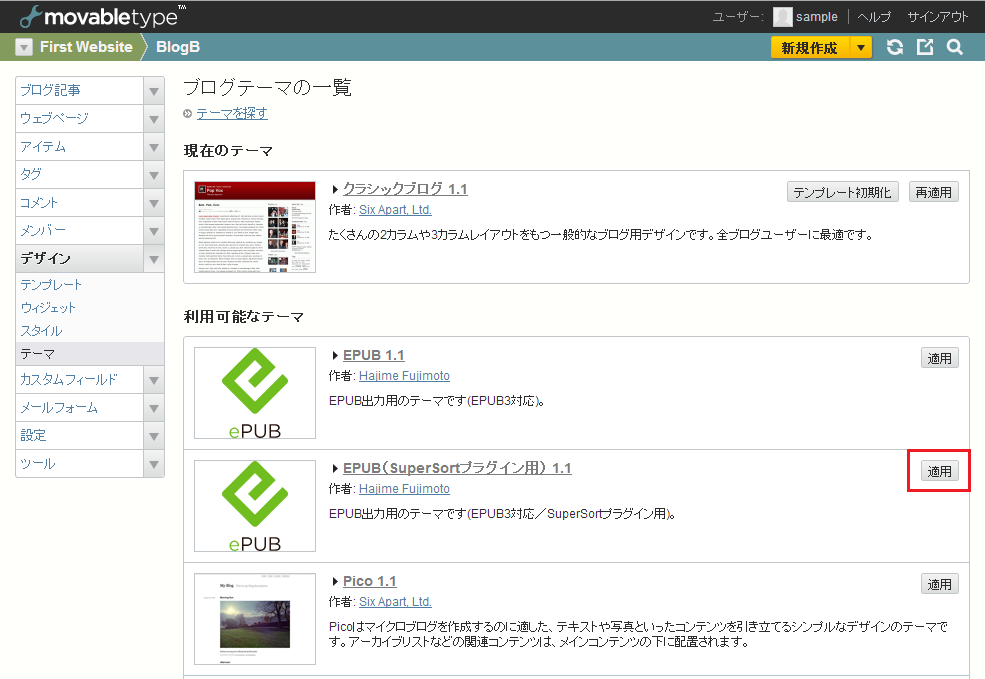Expand the メンバー menu arrow
Image resolution: width=985 pixels, height=679 pixels.
154,231
